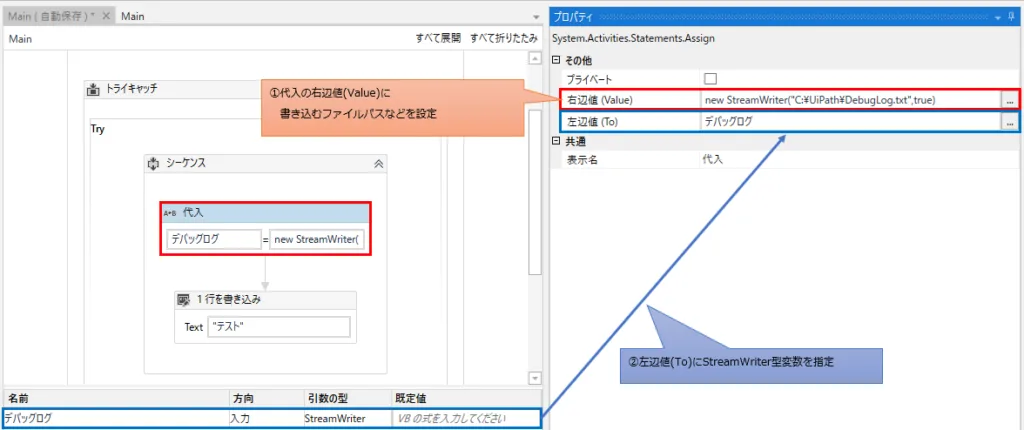Image resolution: width=1024 pixels, height=430 pixels.
Task: Click the Main breadcrumb in designer
Action: pos(20,39)
